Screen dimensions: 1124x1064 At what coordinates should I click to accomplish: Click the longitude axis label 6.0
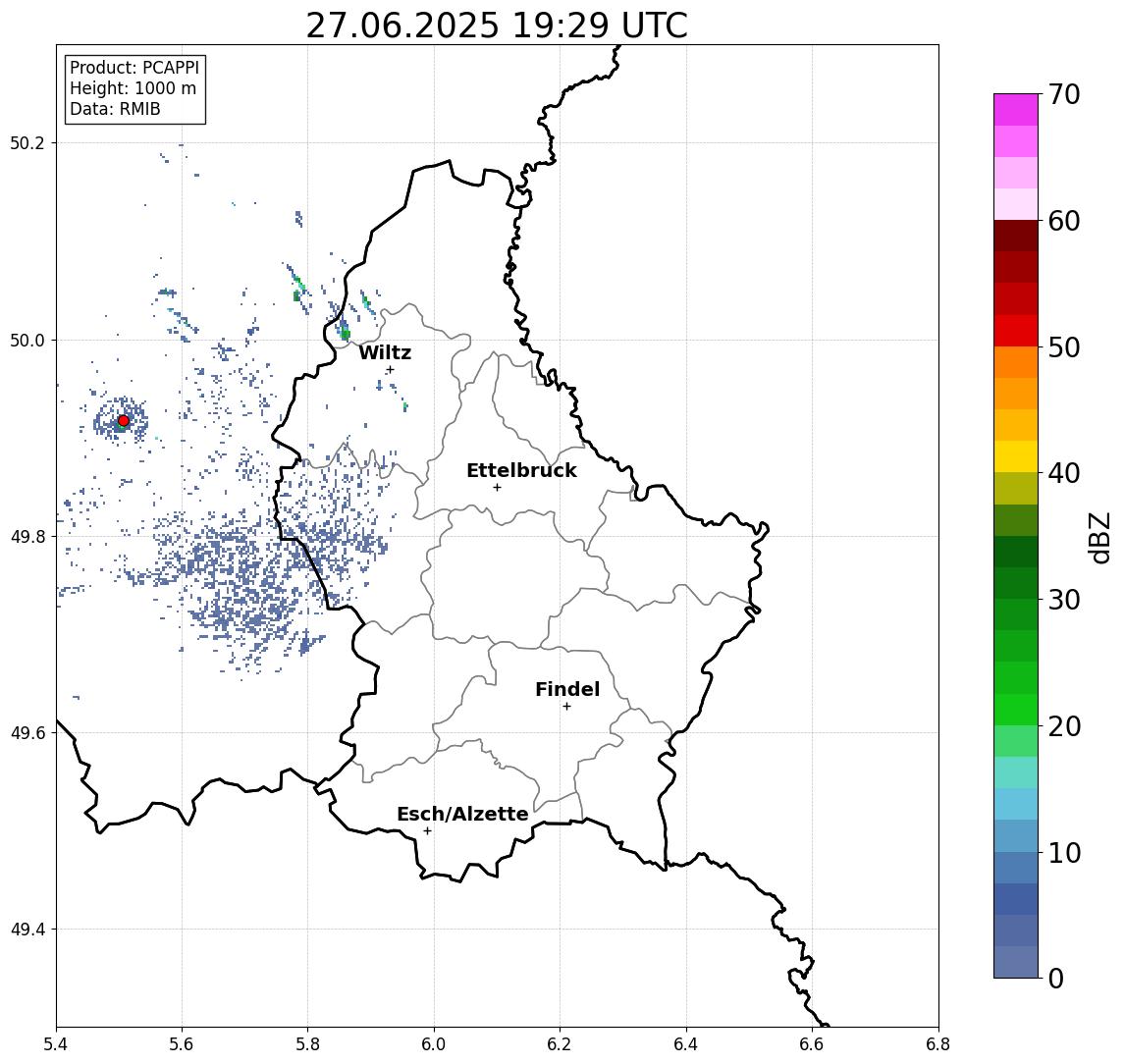(x=434, y=1044)
